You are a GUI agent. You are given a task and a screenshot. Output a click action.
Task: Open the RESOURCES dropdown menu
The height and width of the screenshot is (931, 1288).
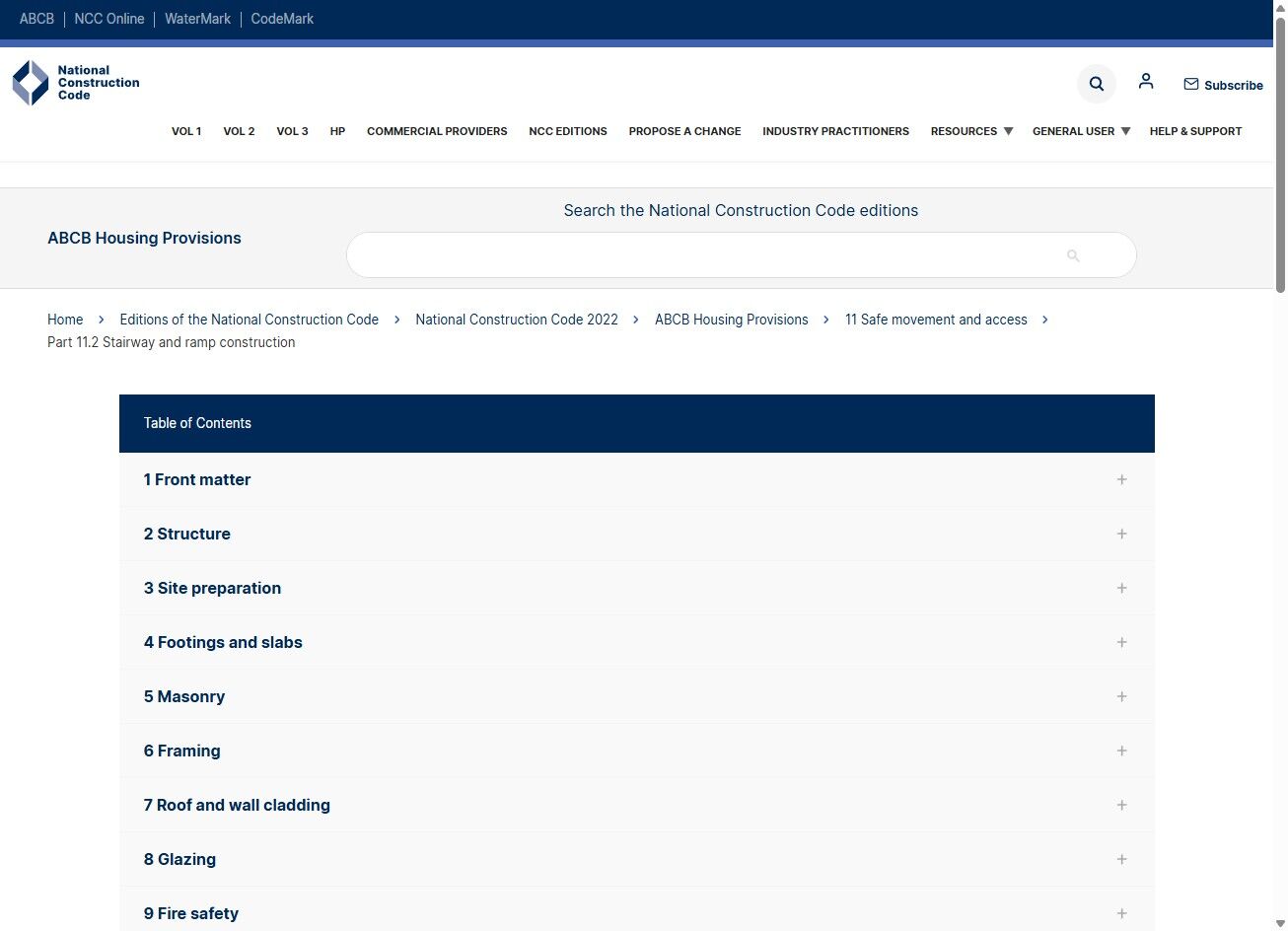tap(971, 131)
